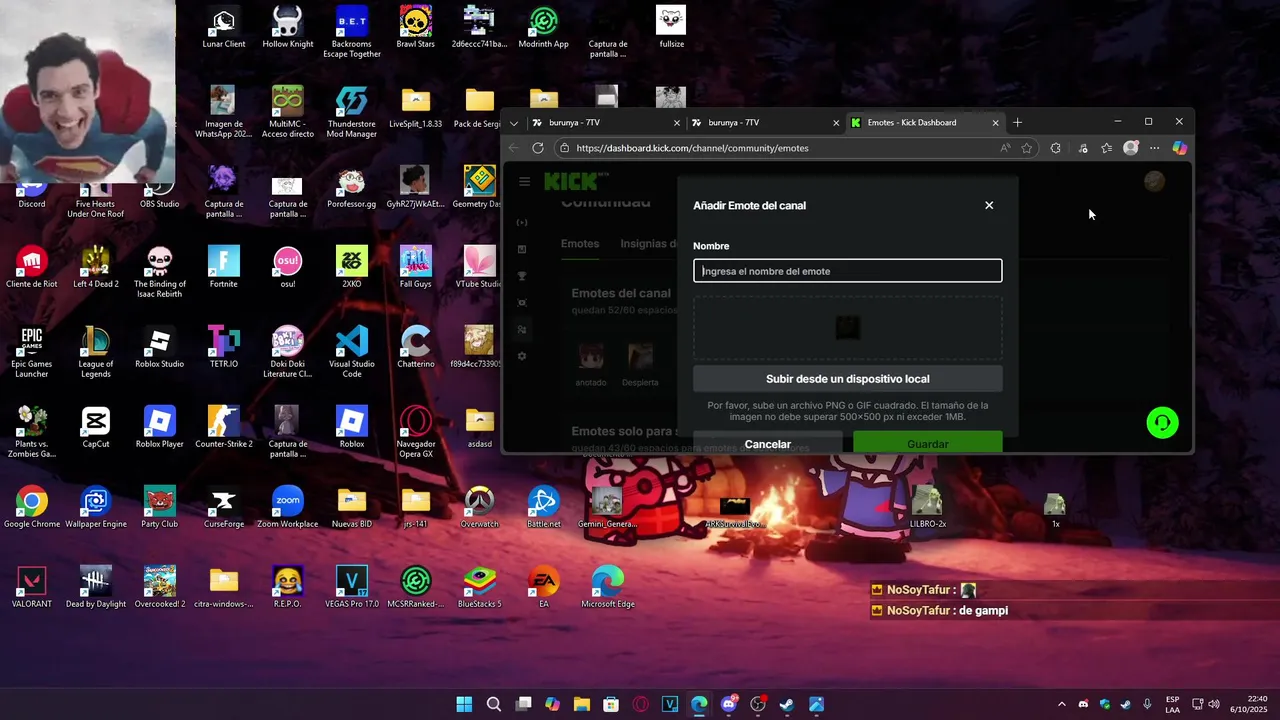Select Epic Games Launcher desktop icon
The height and width of the screenshot is (720, 1280).
pyautogui.click(x=32, y=352)
